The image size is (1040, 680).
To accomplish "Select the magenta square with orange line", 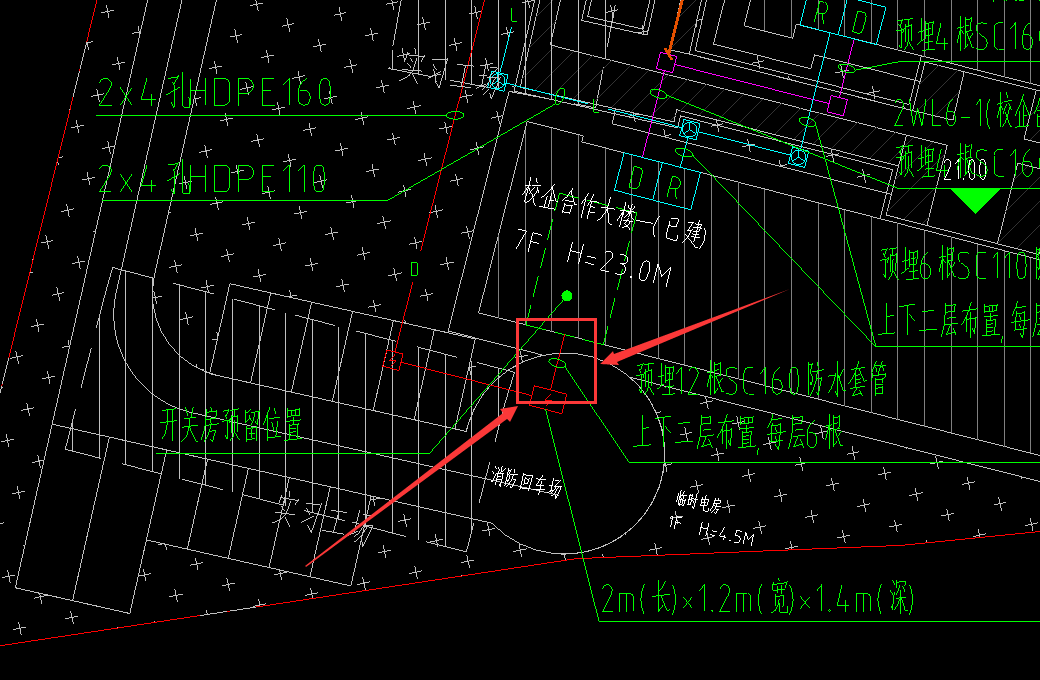I will click(666, 63).
